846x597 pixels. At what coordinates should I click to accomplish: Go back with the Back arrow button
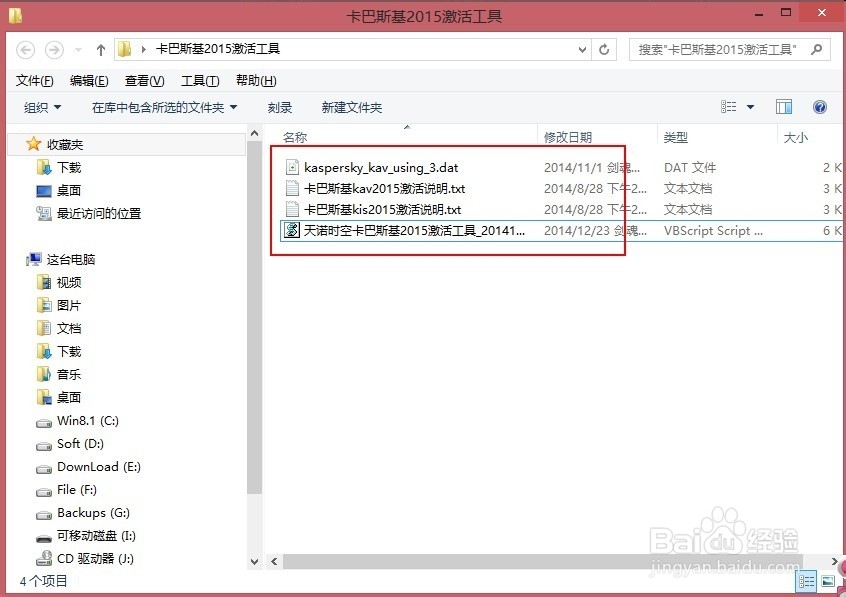25,50
